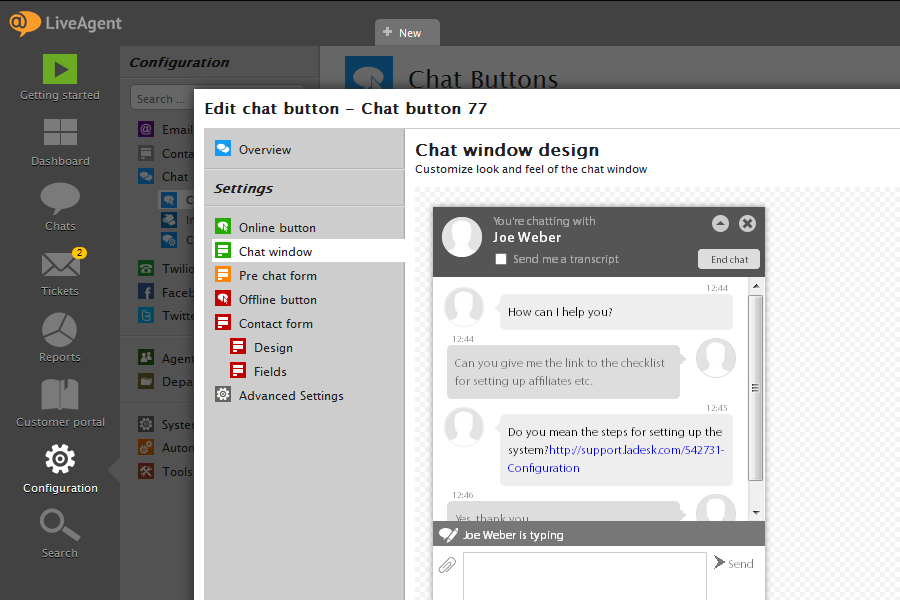Click the End chat button
The width and height of the screenshot is (900, 600).
(729, 260)
